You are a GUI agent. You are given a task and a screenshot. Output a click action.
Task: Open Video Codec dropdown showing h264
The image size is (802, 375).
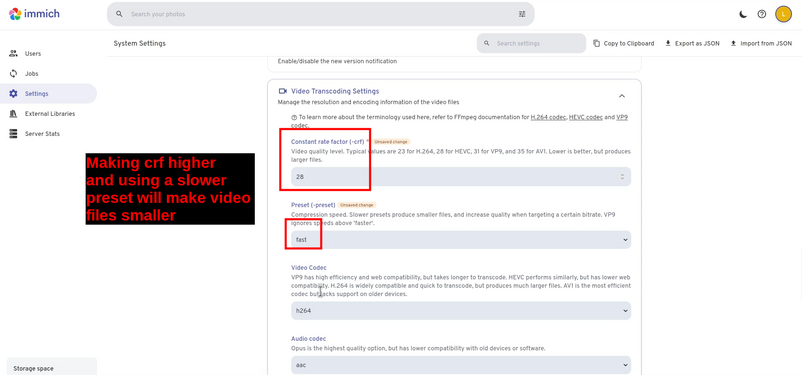(x=461, y=311)
